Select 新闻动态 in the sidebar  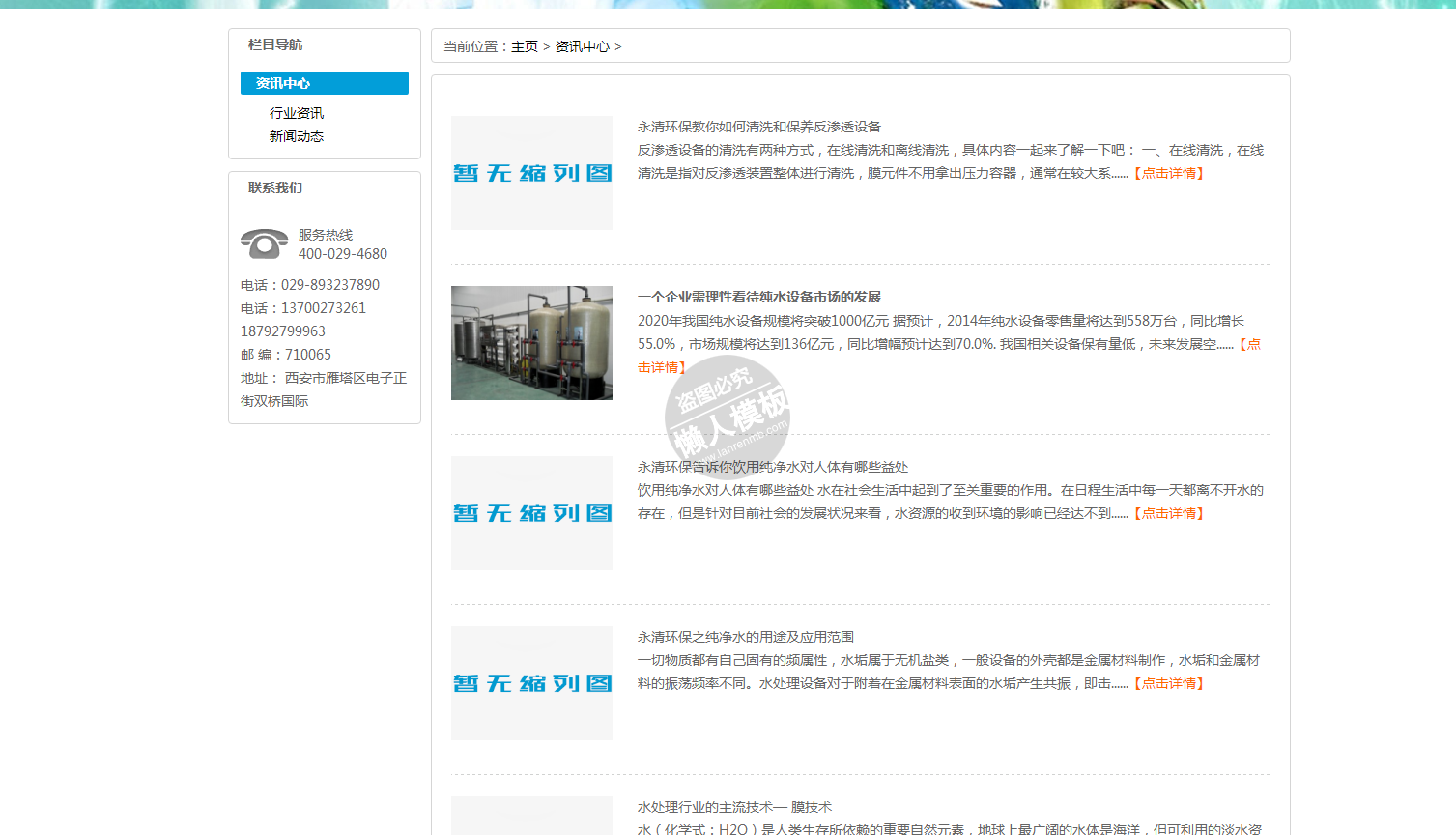pyautogui.click(x=297, y=136)
